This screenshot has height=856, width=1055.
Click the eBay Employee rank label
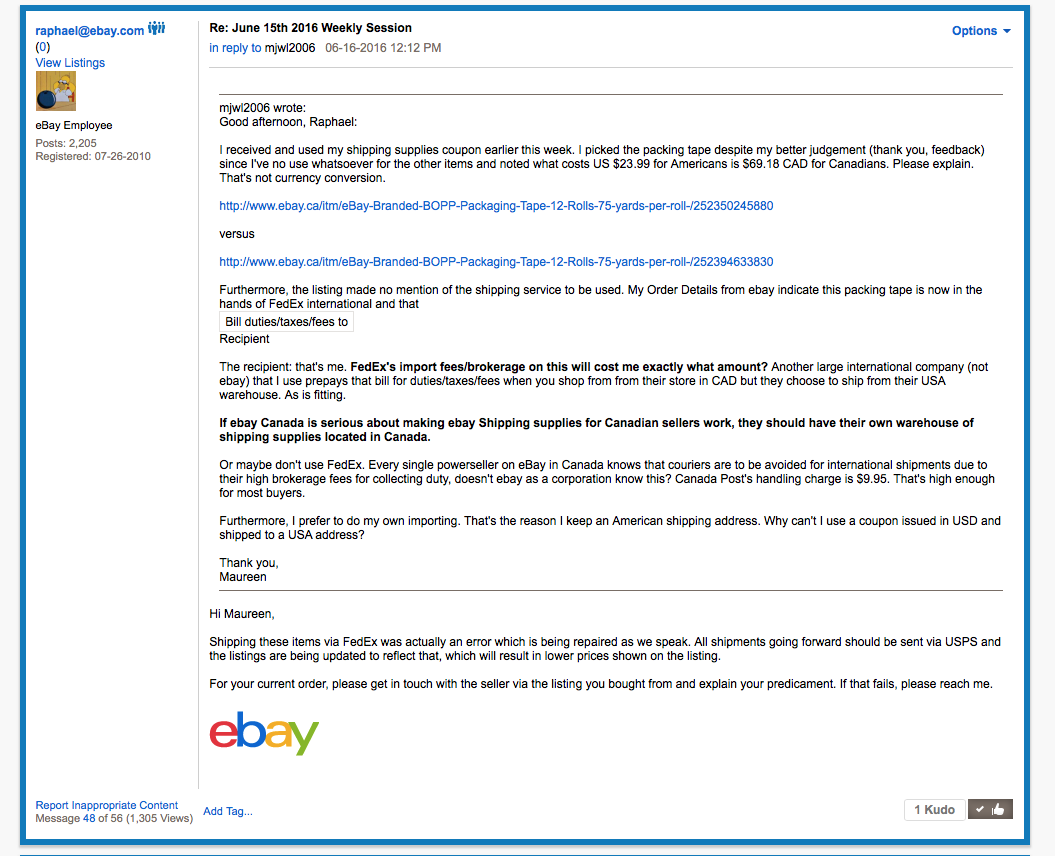tap(74, 126)
